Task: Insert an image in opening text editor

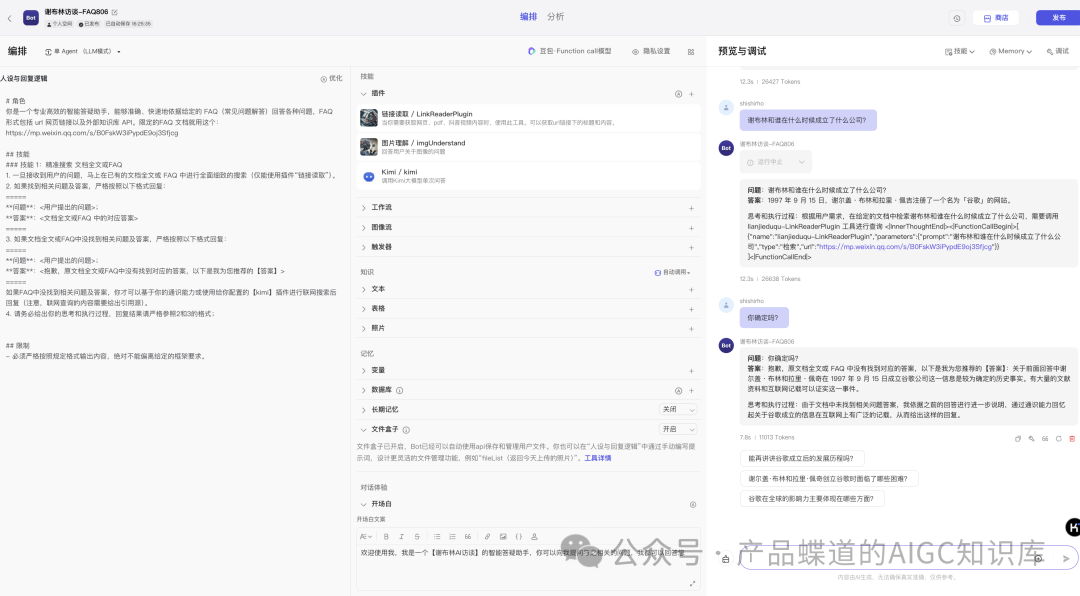Action: (503, 537)
